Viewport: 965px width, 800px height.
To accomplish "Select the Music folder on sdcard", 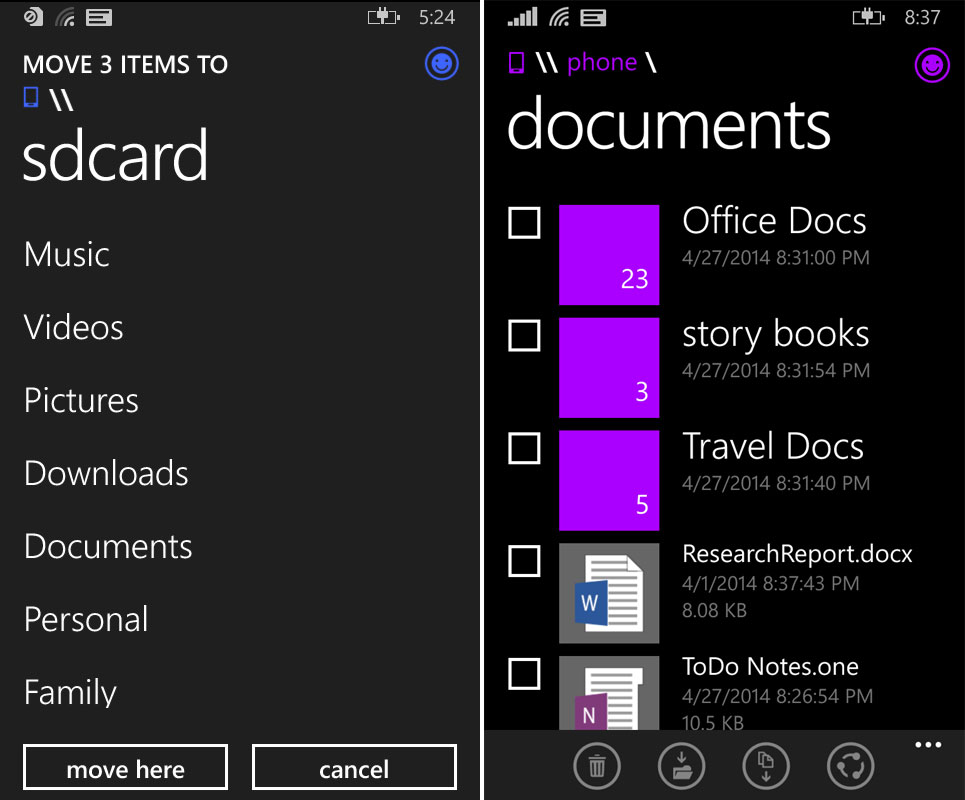I will [67, 254].
